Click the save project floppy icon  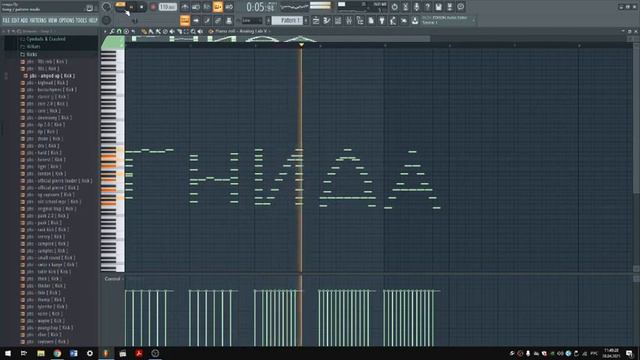click(x=438, y=7)
